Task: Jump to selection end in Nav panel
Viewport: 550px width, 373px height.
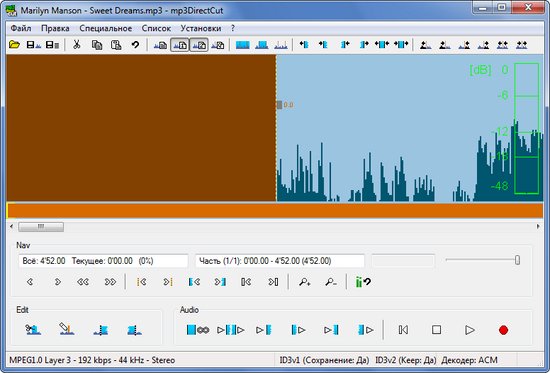Action: [x=220, y=281]
